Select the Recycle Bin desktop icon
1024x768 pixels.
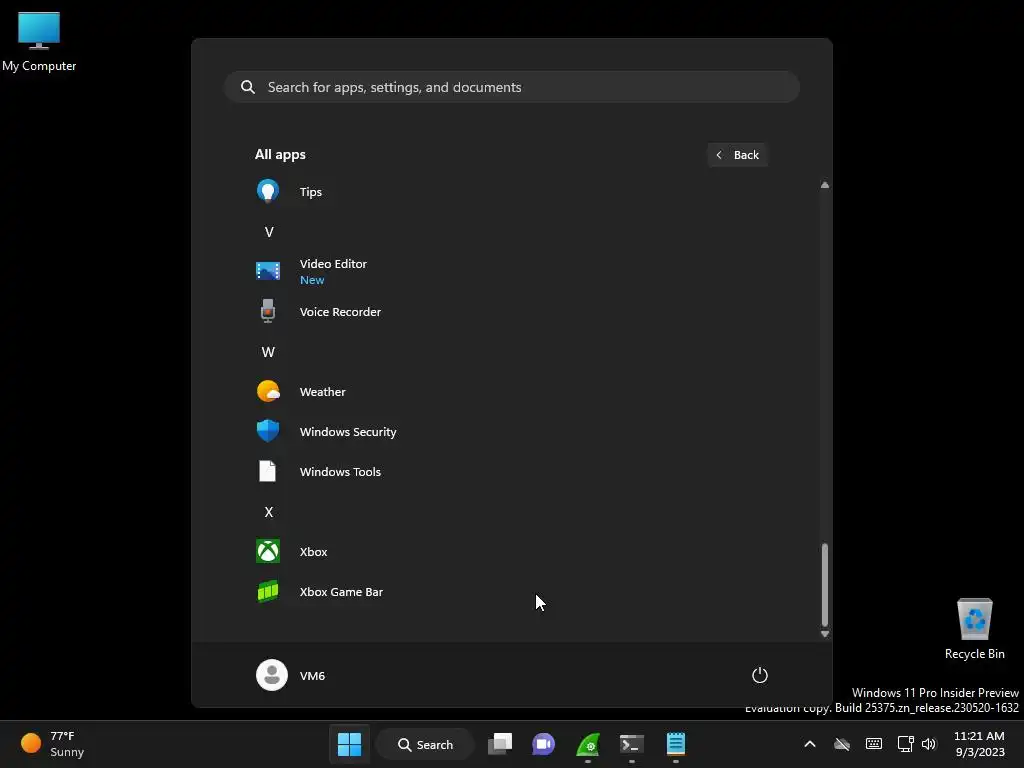(974, 629)
